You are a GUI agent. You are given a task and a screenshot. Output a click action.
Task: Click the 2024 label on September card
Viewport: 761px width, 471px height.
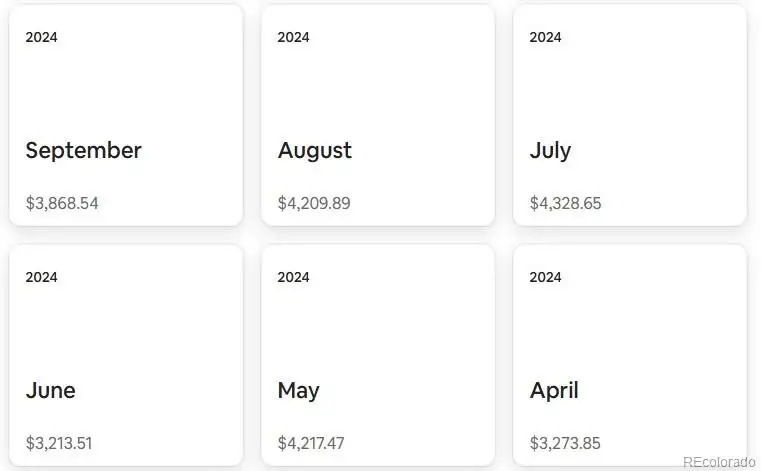[41, 37]
